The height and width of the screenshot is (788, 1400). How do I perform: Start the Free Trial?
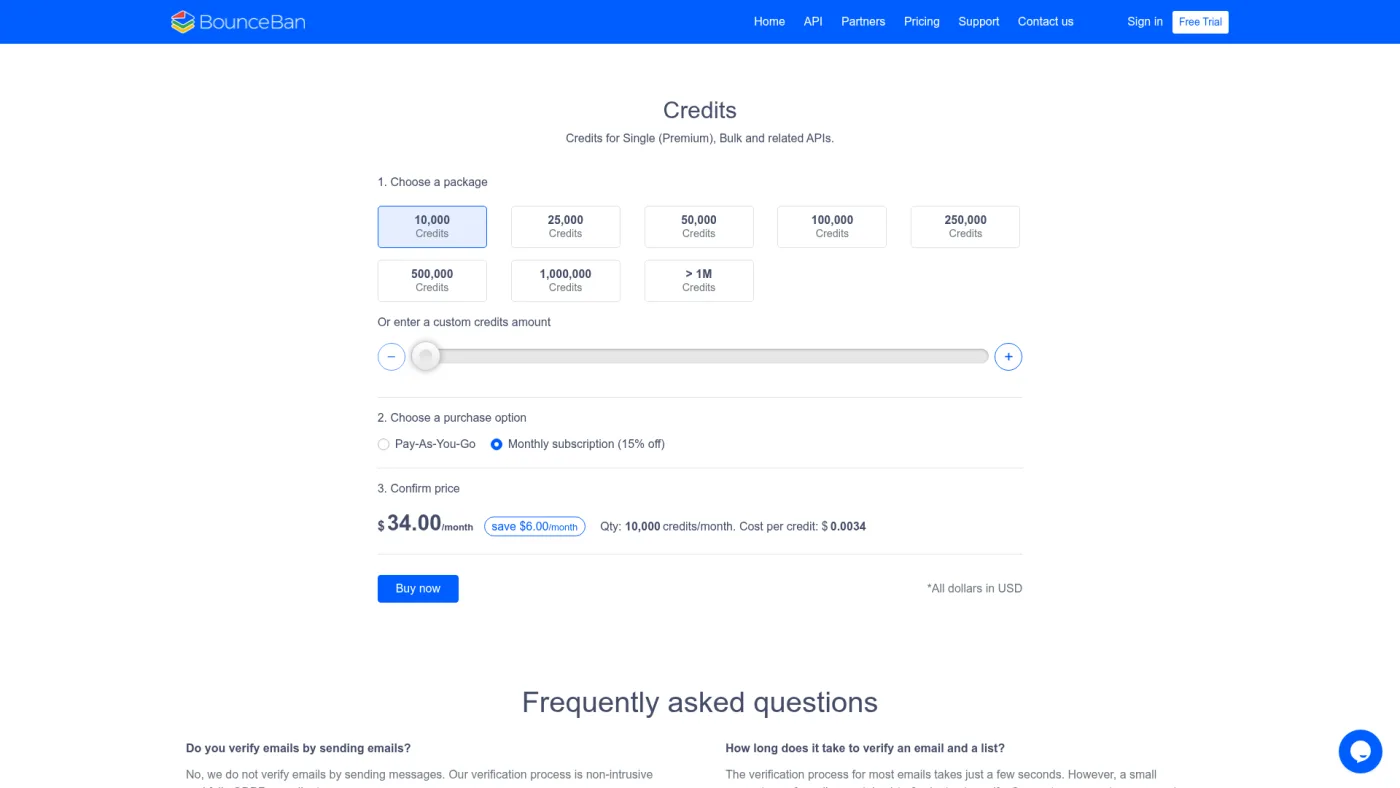[1200, 22]
